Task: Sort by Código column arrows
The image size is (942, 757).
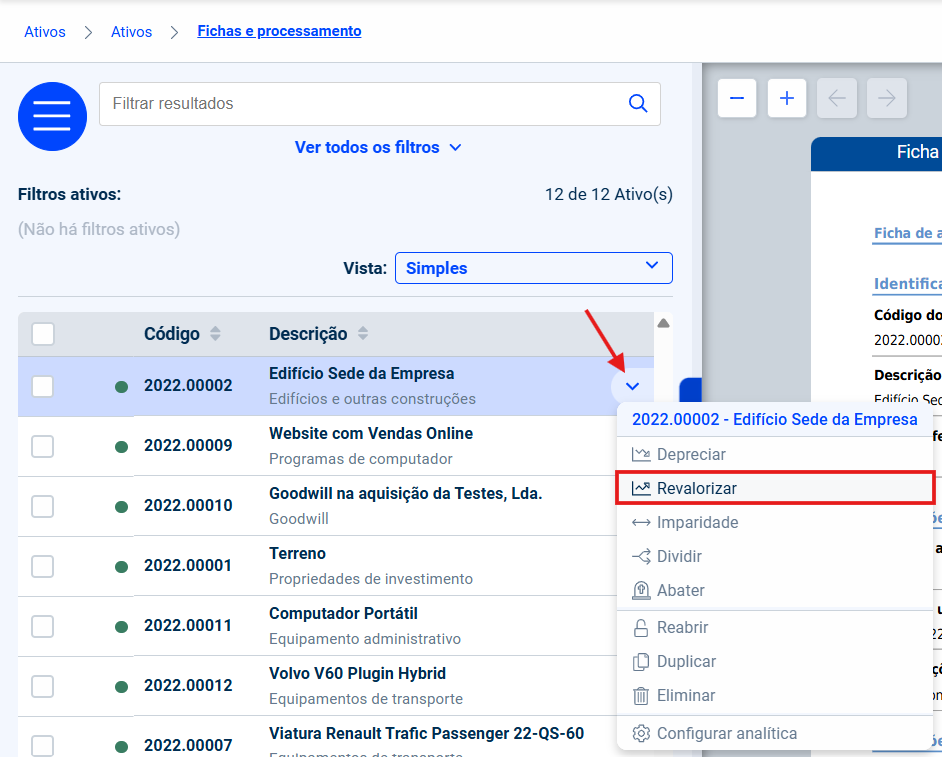Action: [215, 333]
